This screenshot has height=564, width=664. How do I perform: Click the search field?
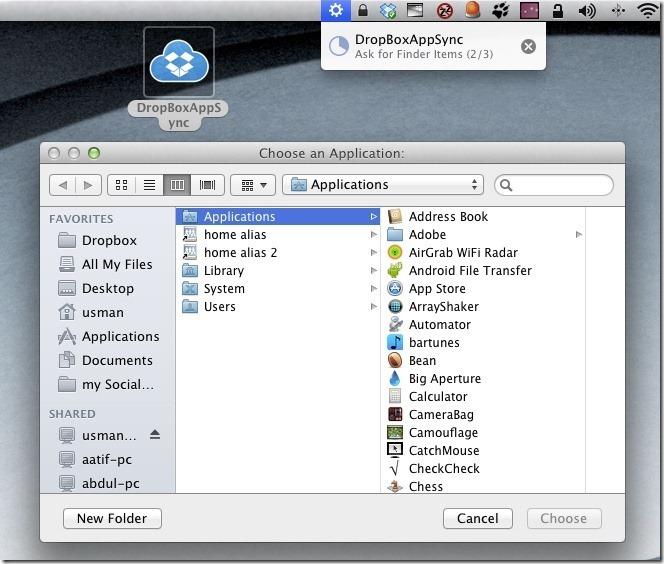[554, 185]
